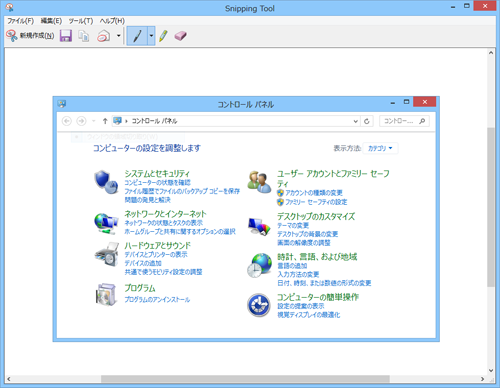Click デバイスの追加 link
500x388 pixels.
[143, 263]
